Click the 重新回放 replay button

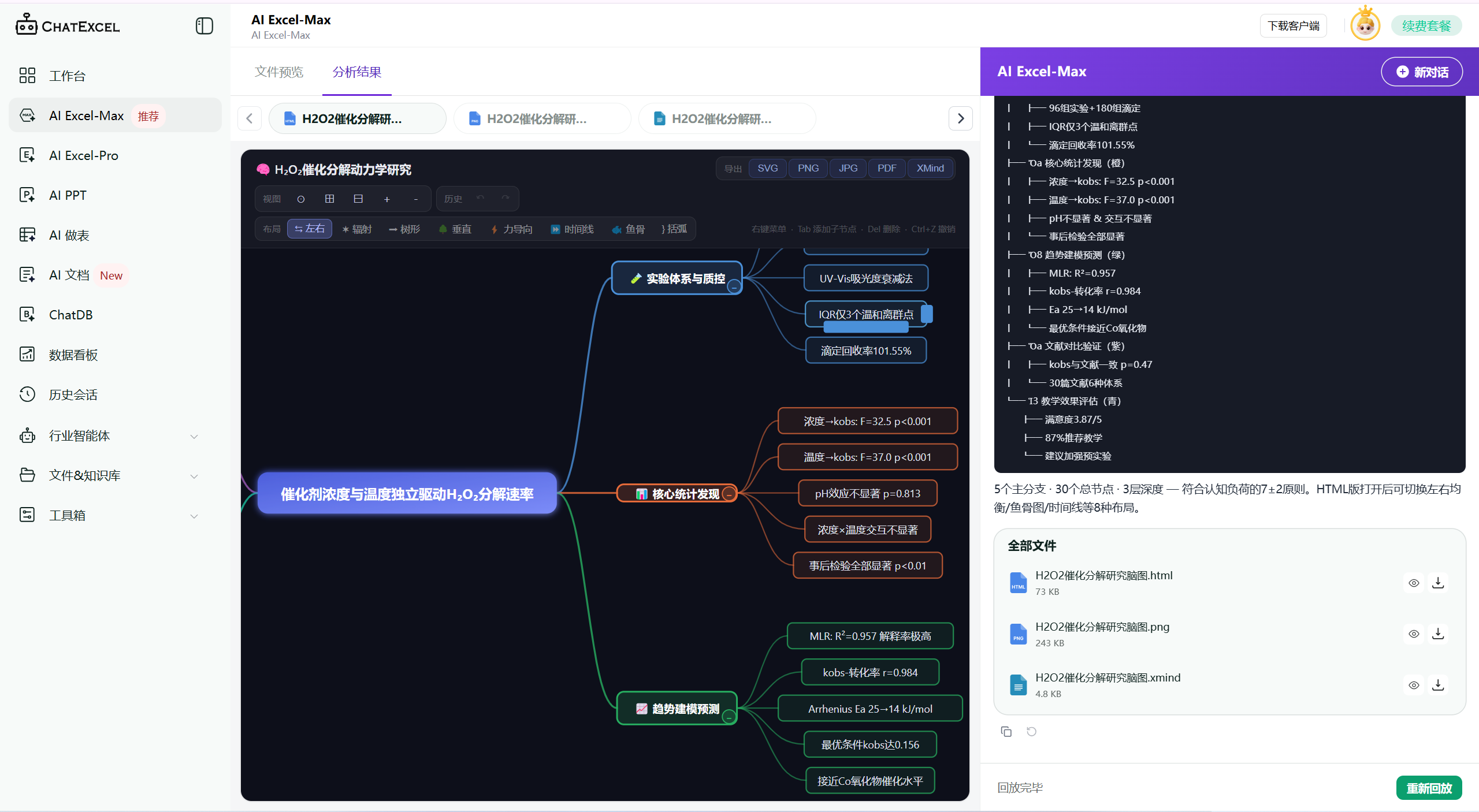(1429, 788)
